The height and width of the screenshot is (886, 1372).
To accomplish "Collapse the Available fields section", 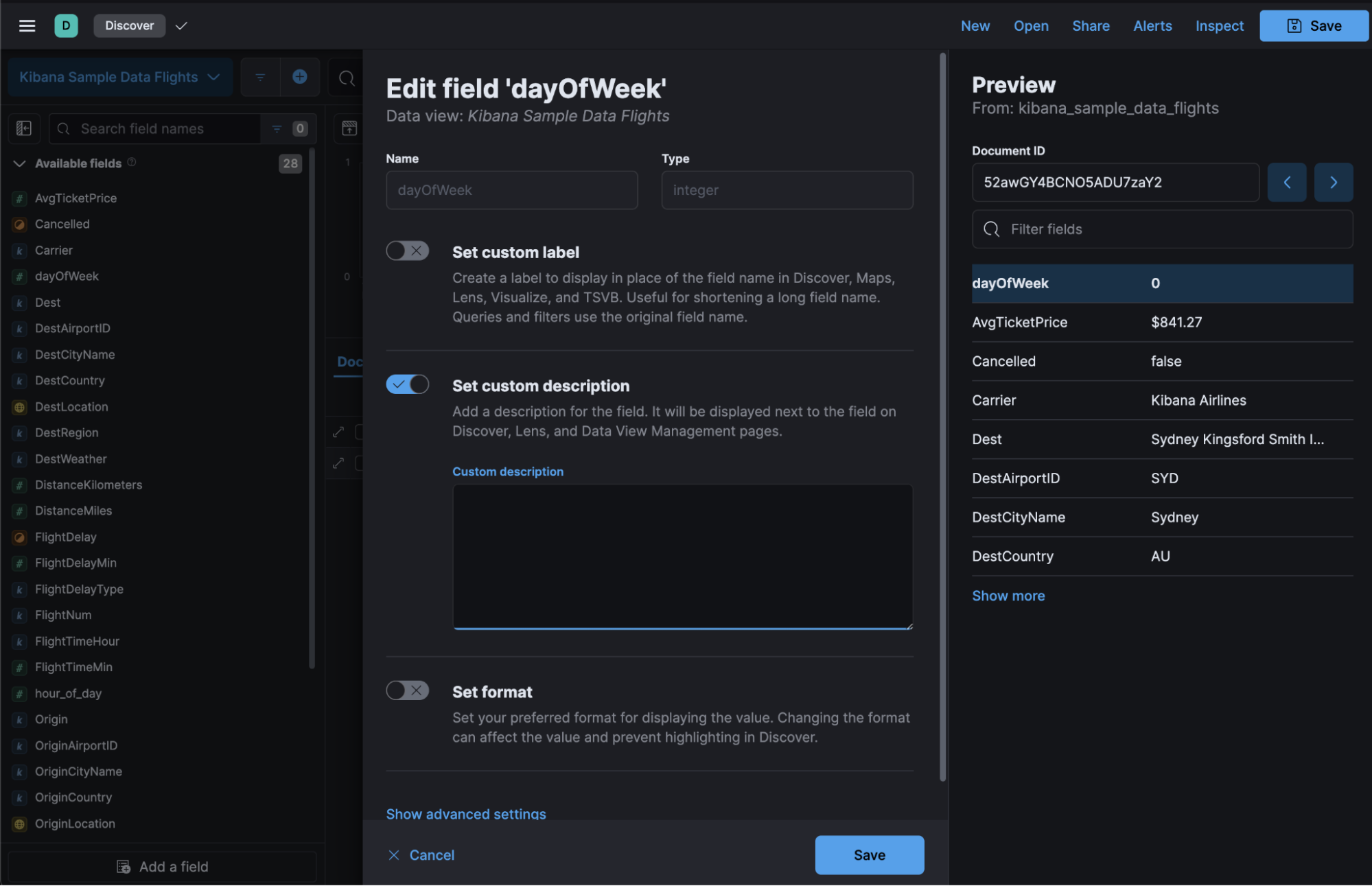I will [x=19, y=163].
